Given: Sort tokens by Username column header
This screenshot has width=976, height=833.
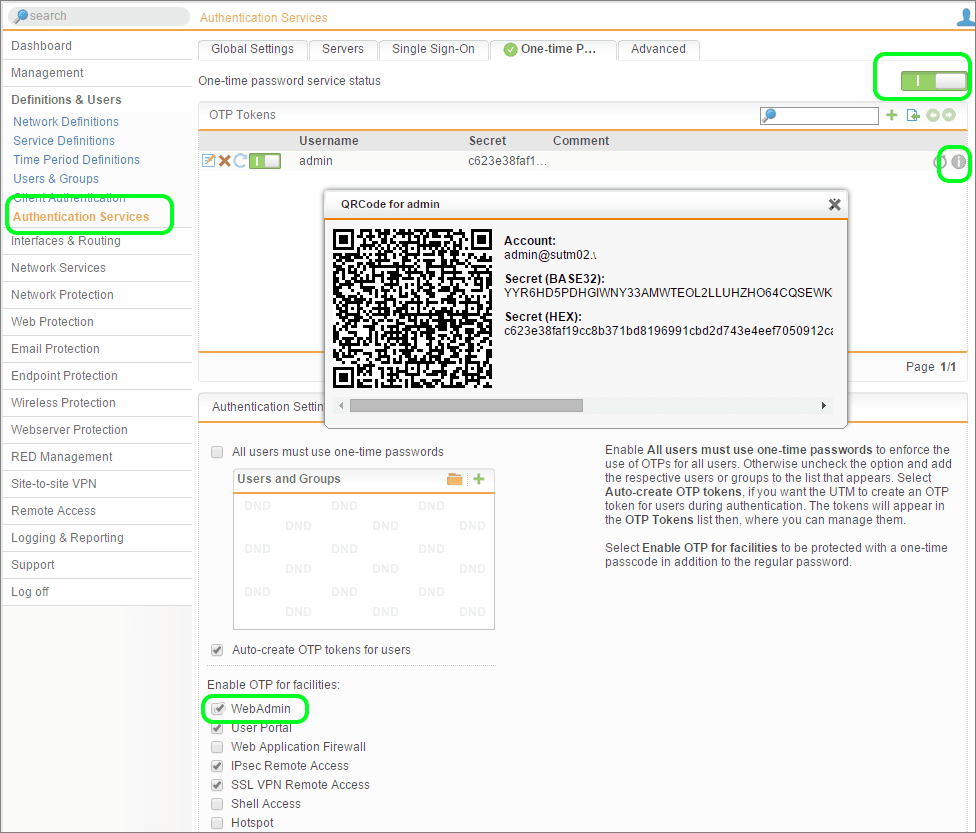Looking at the screenshot, I should click(x=329, y=141).
